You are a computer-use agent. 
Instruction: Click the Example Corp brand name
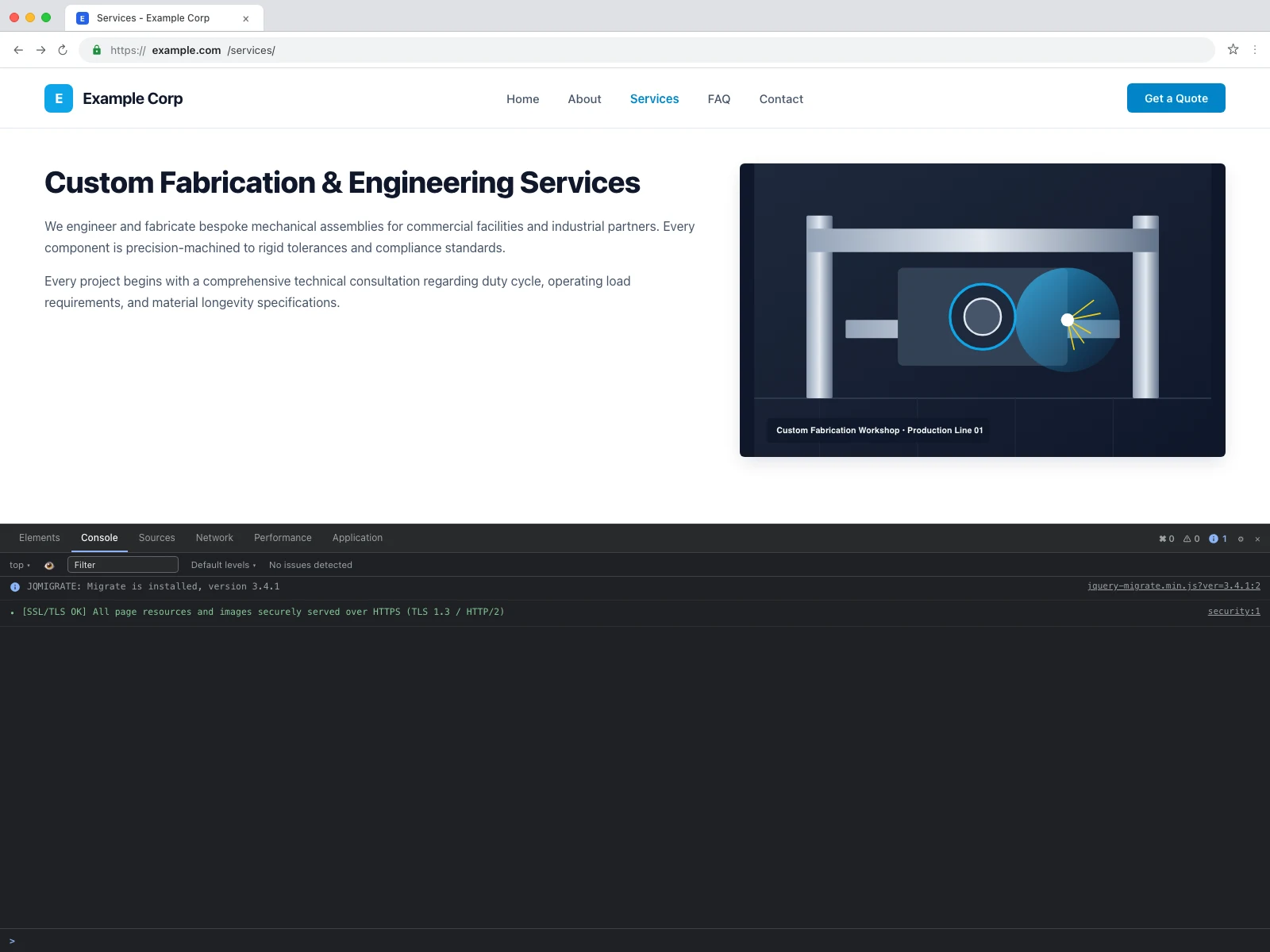point(133,98)
